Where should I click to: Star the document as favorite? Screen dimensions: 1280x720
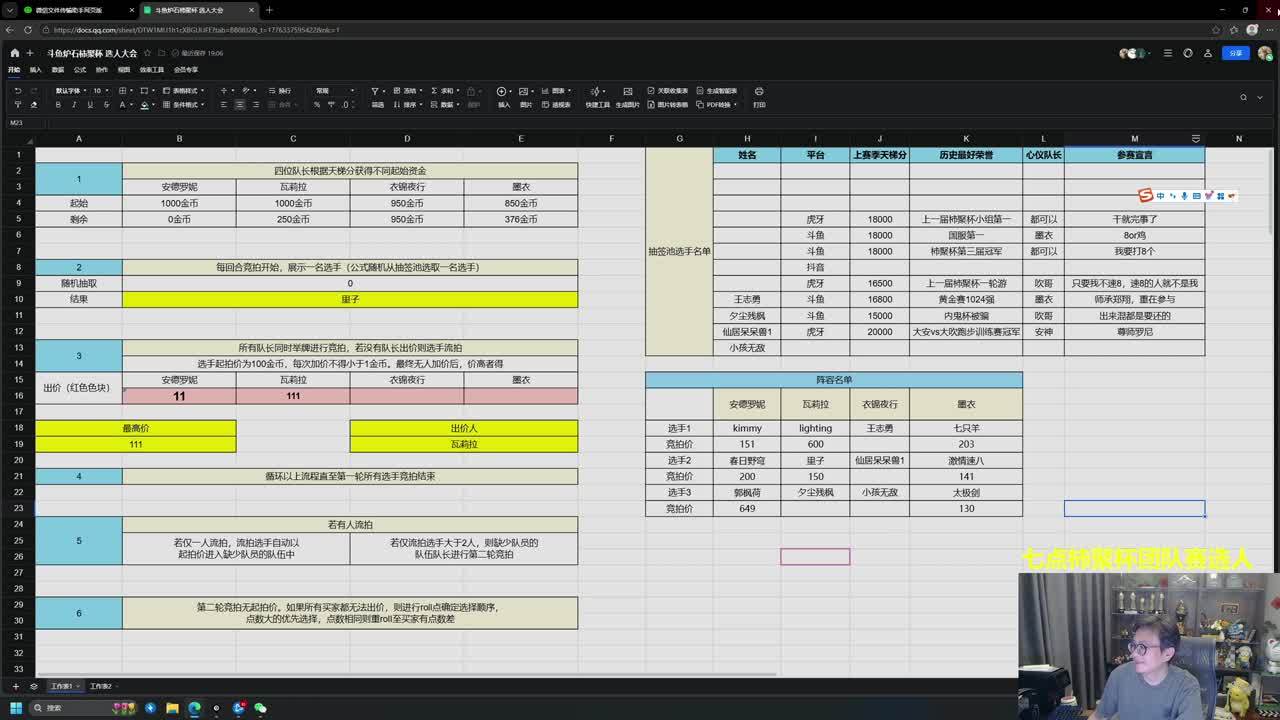coord(147,53)
